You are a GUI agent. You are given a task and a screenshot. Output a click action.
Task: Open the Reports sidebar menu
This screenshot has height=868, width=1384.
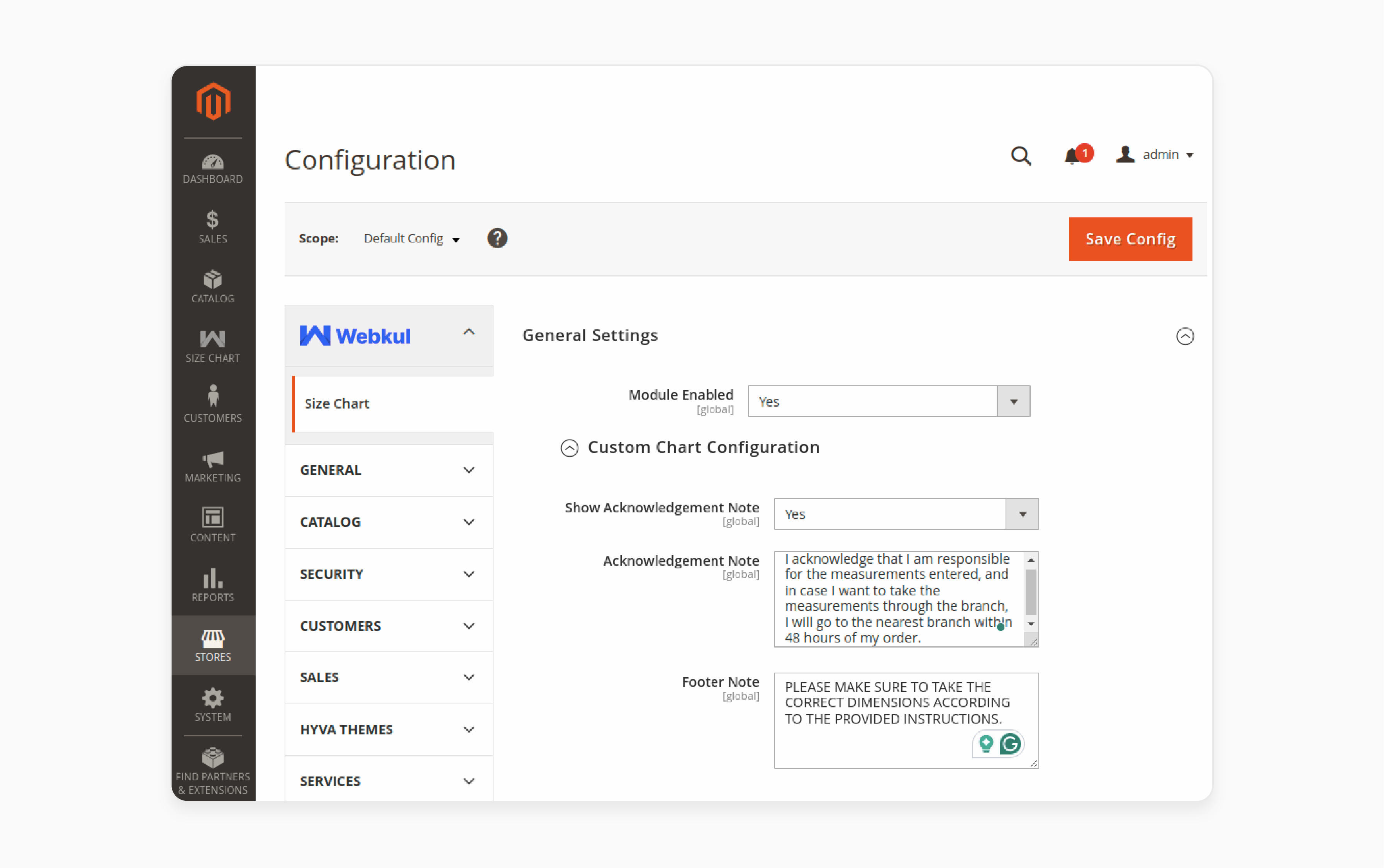click(x=212, y=586)
